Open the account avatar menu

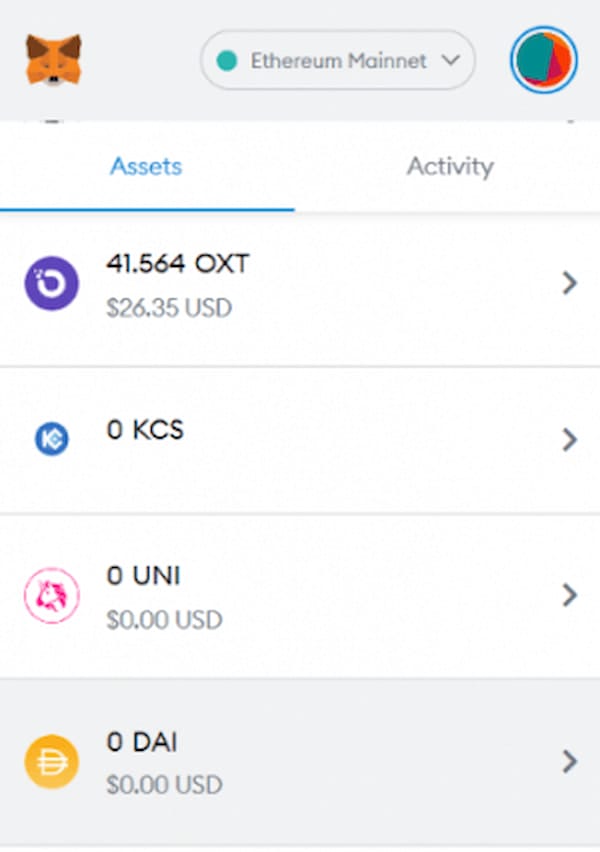tap(543, 60)
